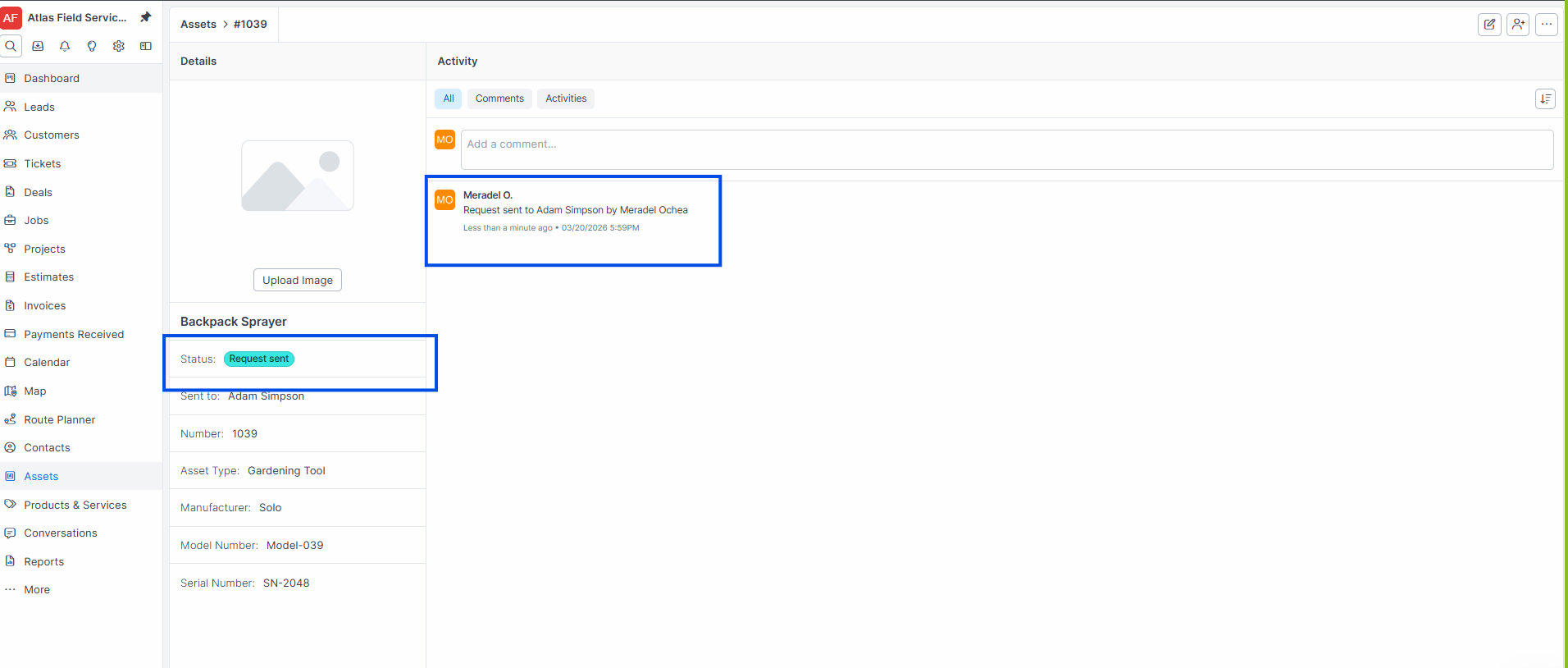1568x668 pixels.
Task: Click the Route Planner sidebar icon
Action: 10,419
